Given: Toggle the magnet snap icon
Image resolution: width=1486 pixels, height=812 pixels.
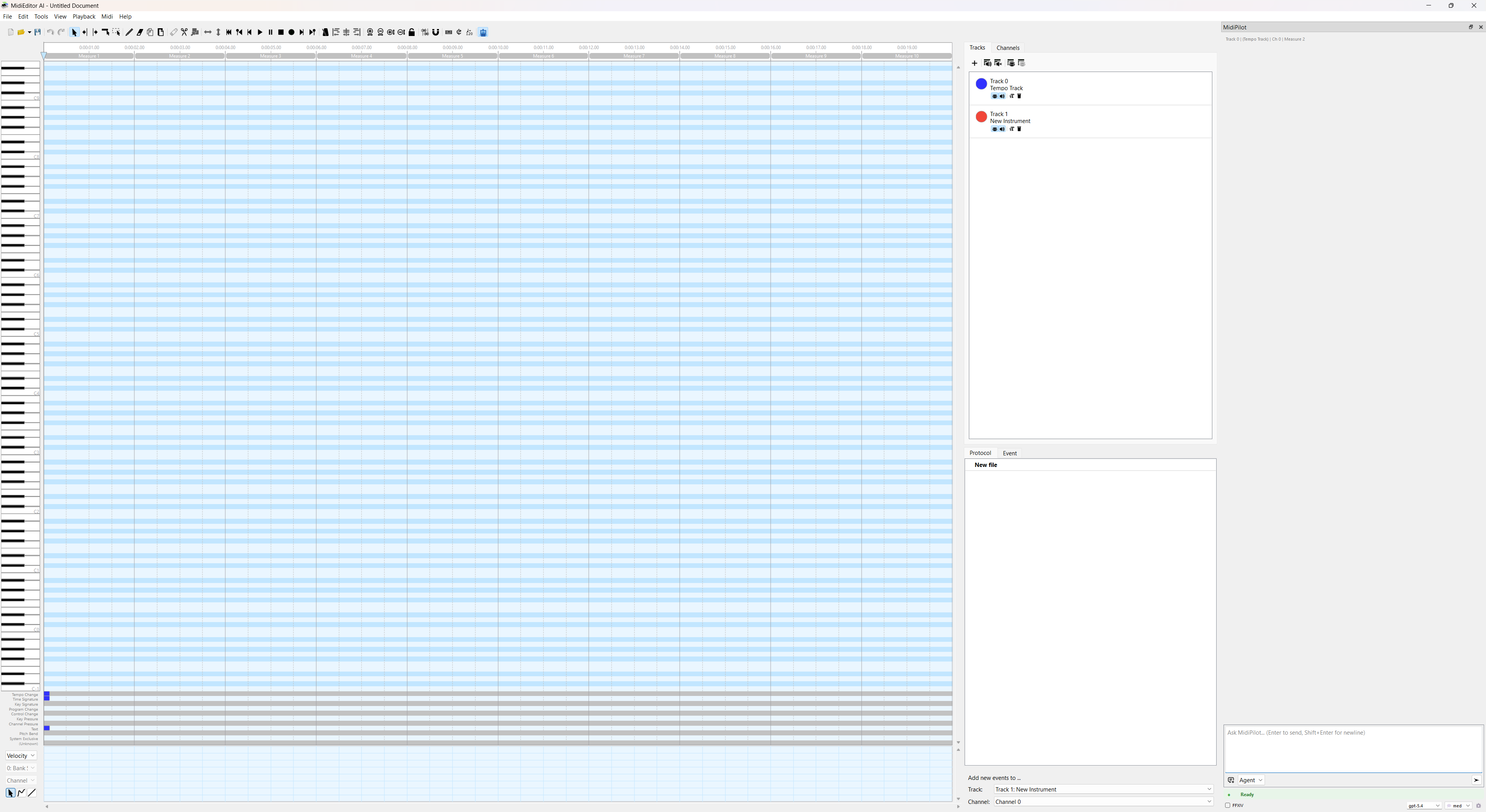Looking at the screenshot, I should 435,32.
